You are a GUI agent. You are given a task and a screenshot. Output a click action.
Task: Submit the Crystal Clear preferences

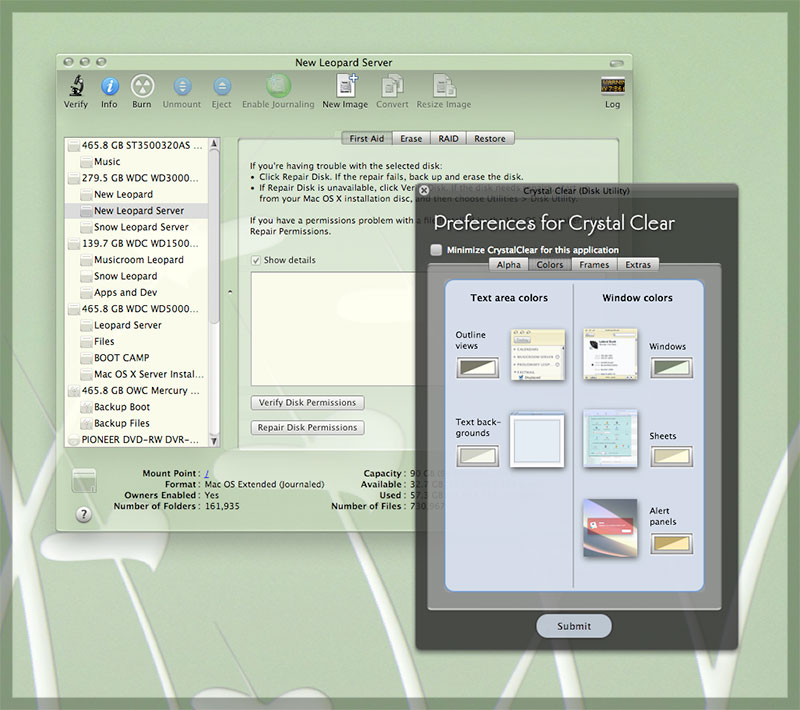coord(574,626)
